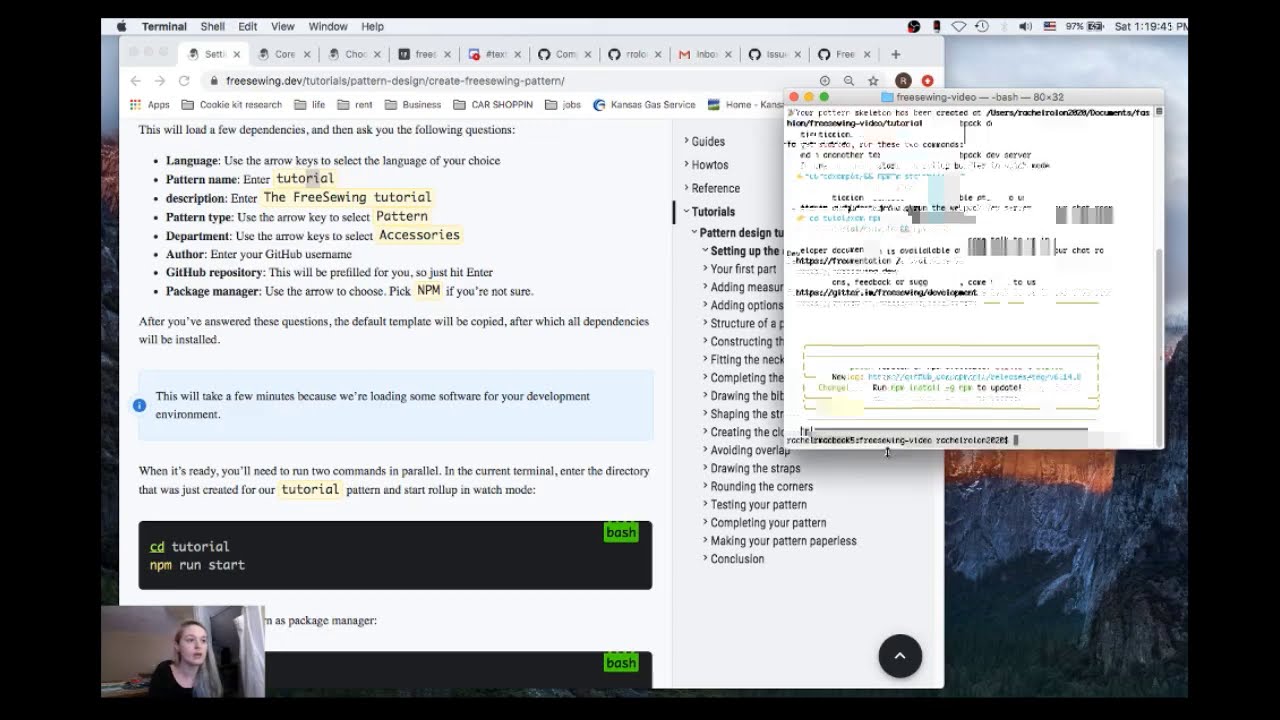Open 'Making your pattern paperless' entry
This screenshot has width=1280, height=720.
click(781, 540)
